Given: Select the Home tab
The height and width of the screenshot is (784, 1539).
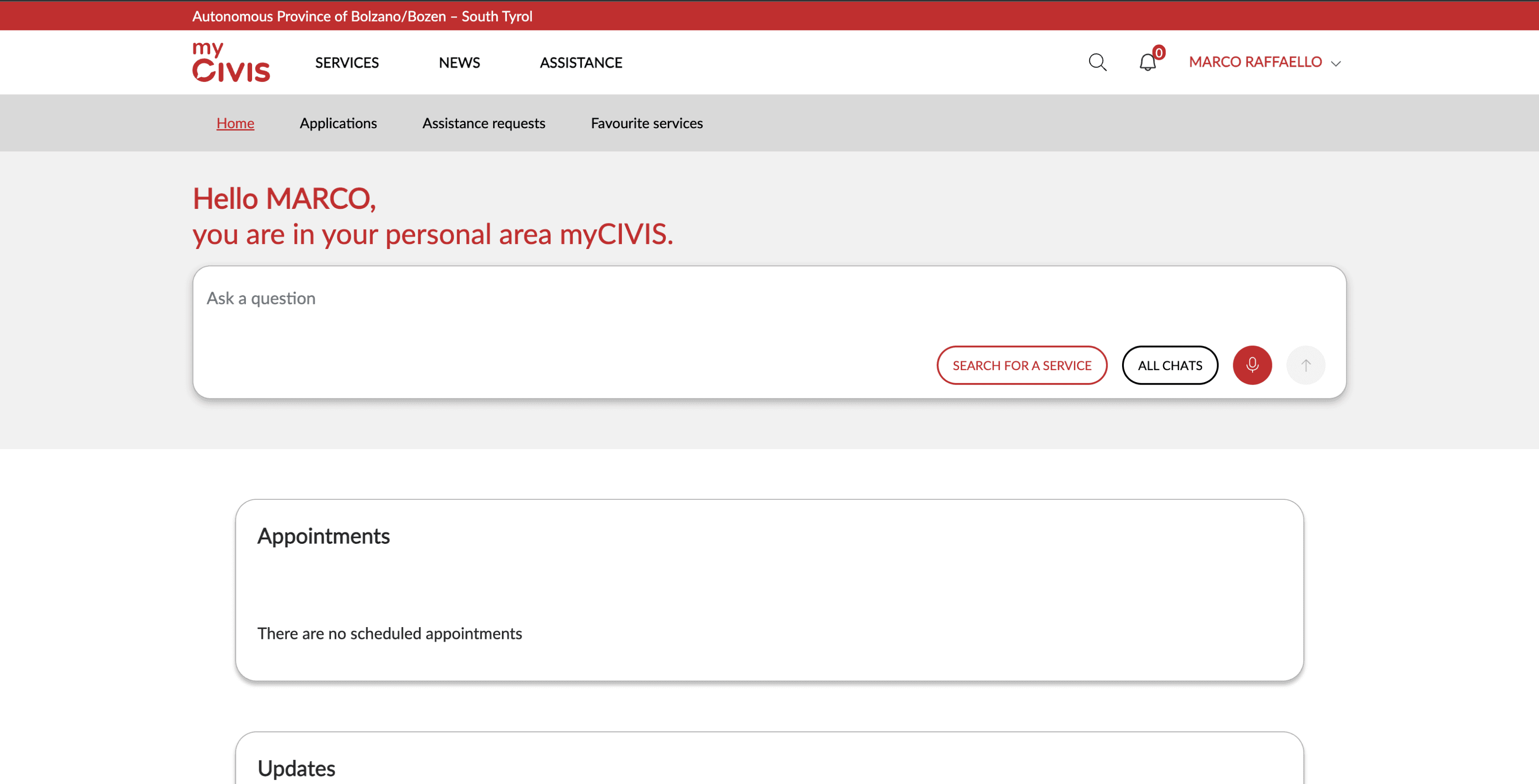Looking at the screenshot, I should click(235, 123).
